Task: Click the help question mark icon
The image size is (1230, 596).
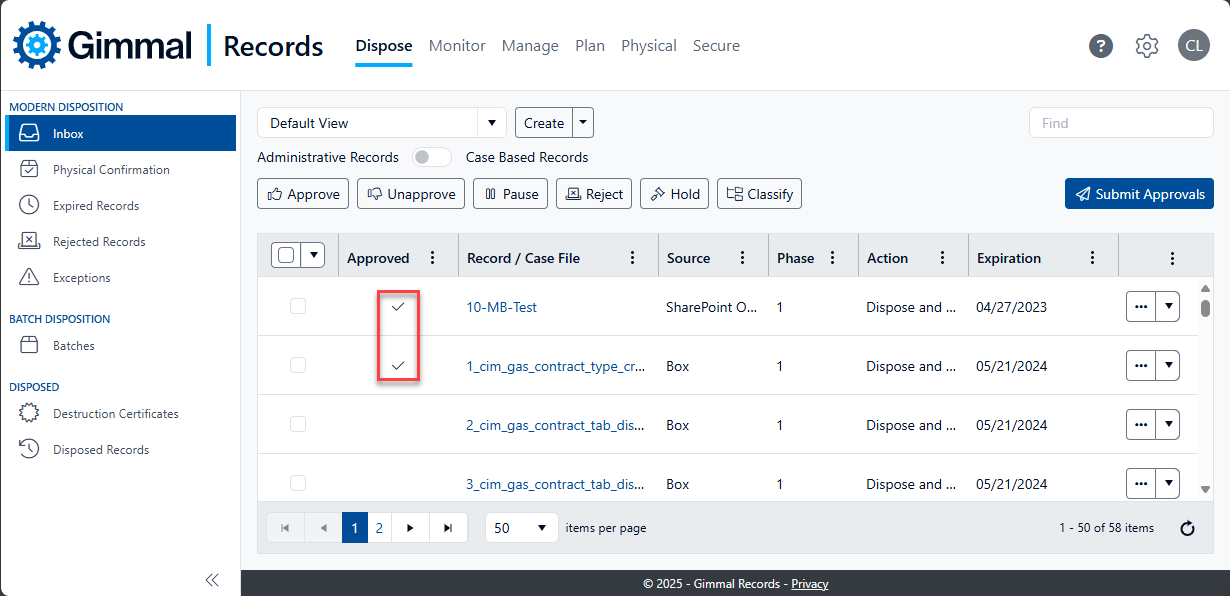Action: (1101, 46)
